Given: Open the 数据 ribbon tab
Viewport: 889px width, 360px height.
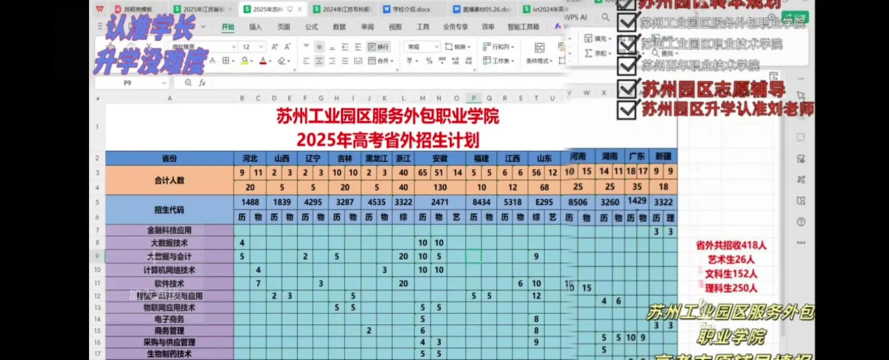Looking at the screenshot, I should coord(339,27).
